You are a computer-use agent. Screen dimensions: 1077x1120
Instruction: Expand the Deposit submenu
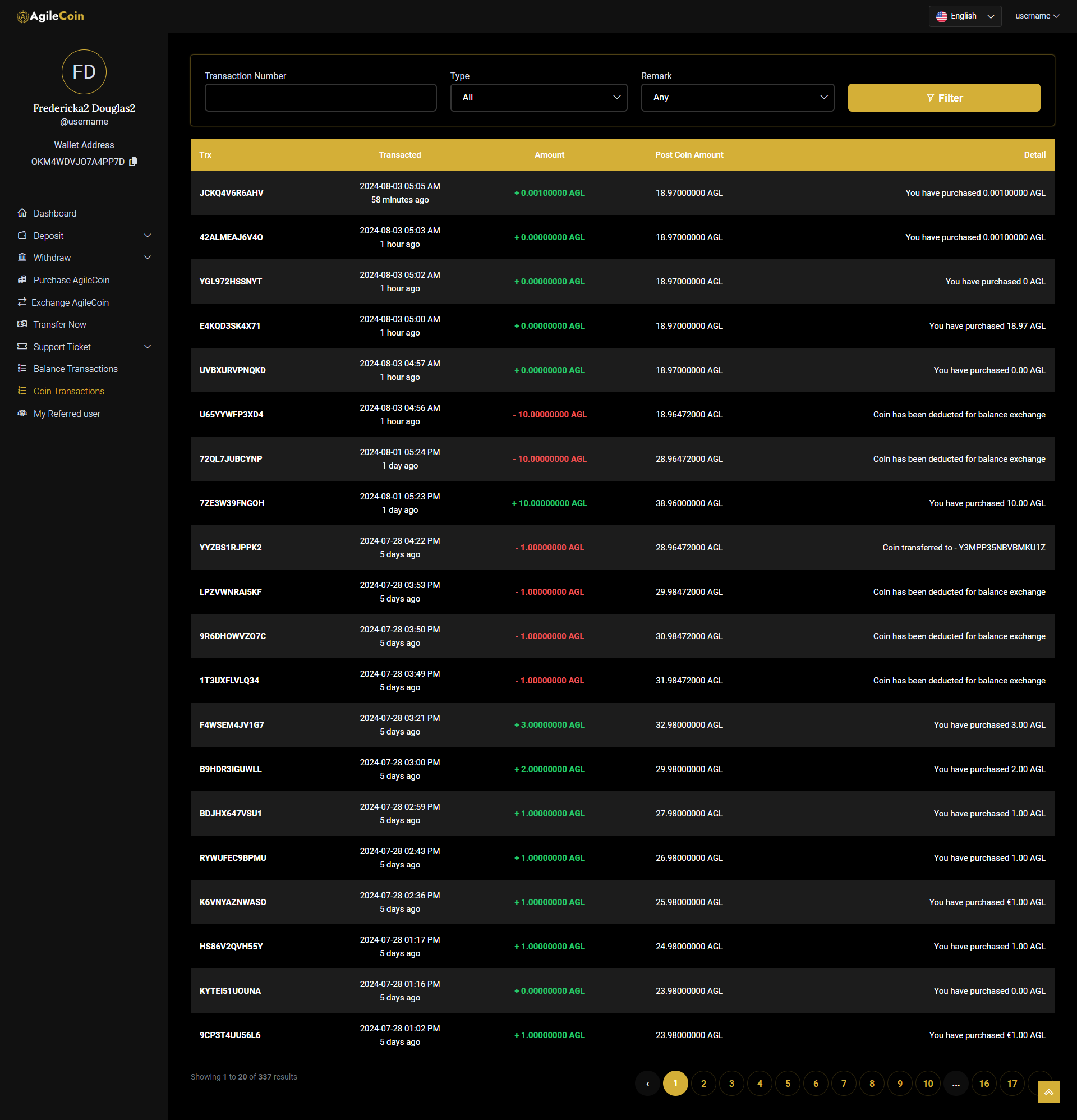[x=147, y=236]
